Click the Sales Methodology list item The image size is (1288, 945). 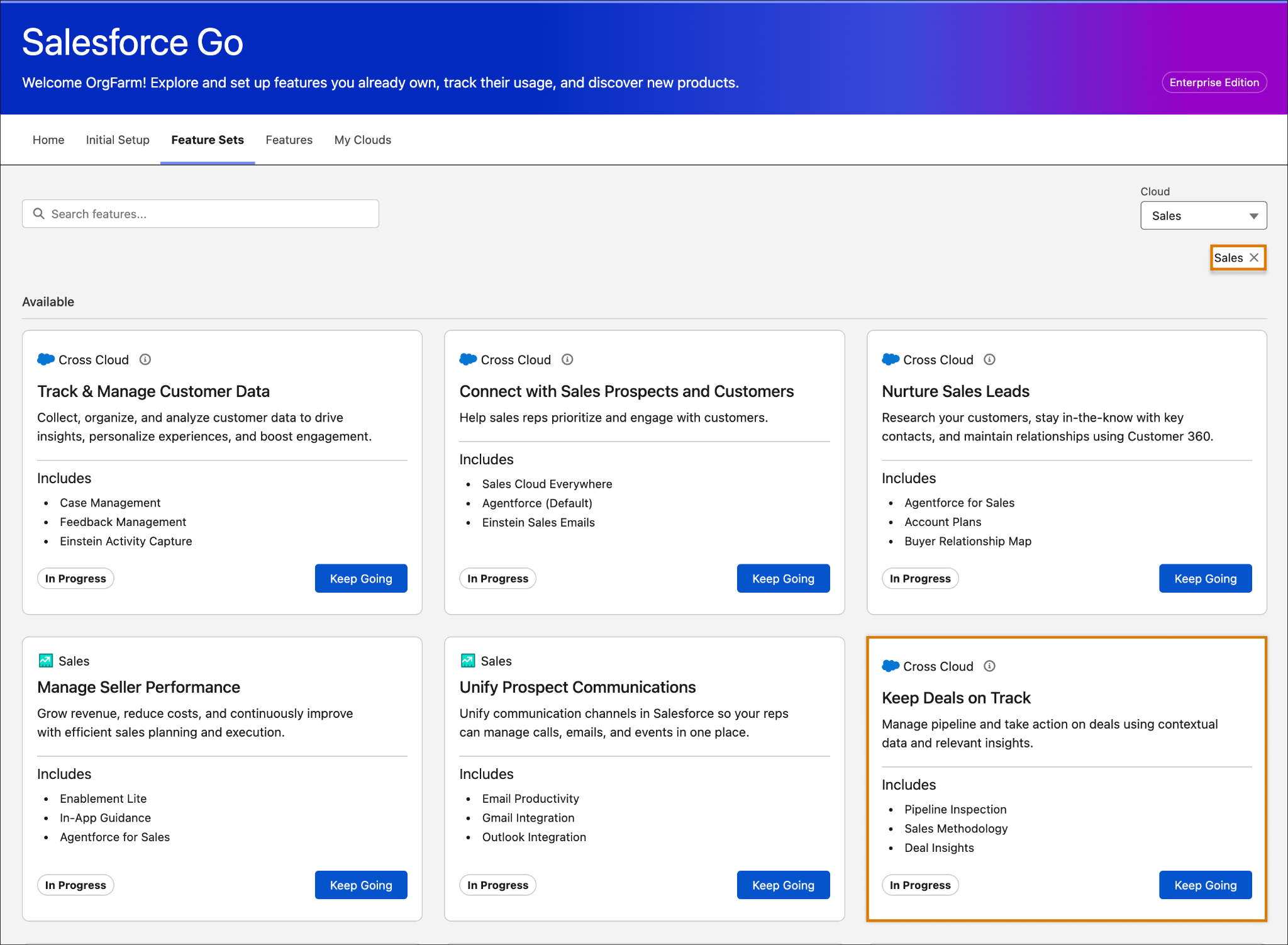click(x=956, y=829)
